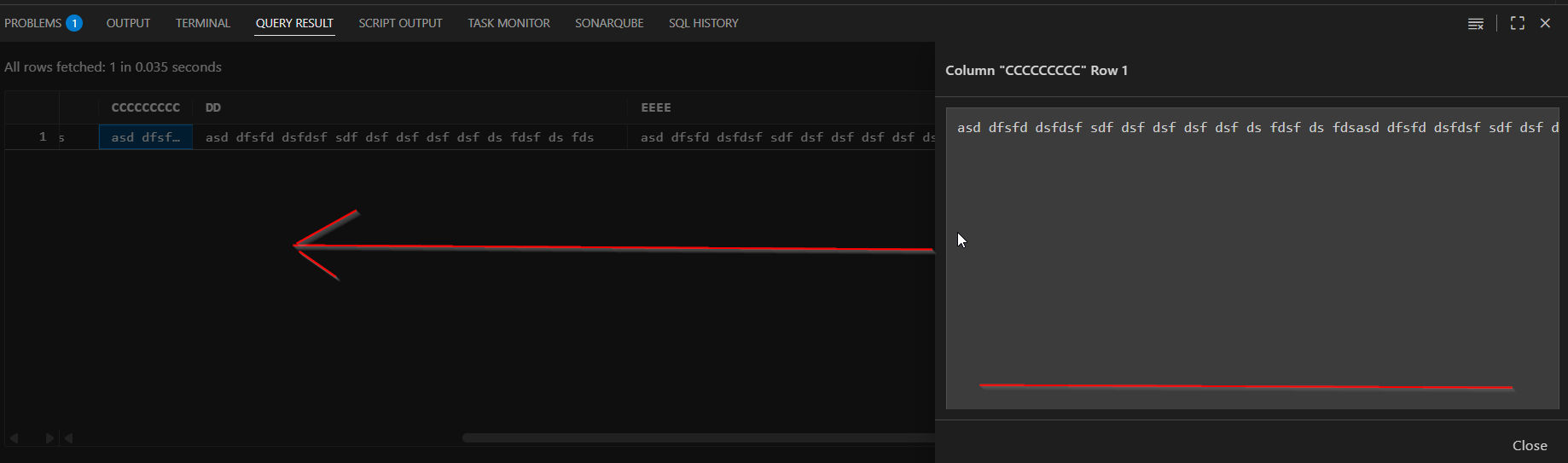The width and height of the screenshot is (1568, 463).
Task: Close the bottom panel with the X icon
Action: 1545,24
